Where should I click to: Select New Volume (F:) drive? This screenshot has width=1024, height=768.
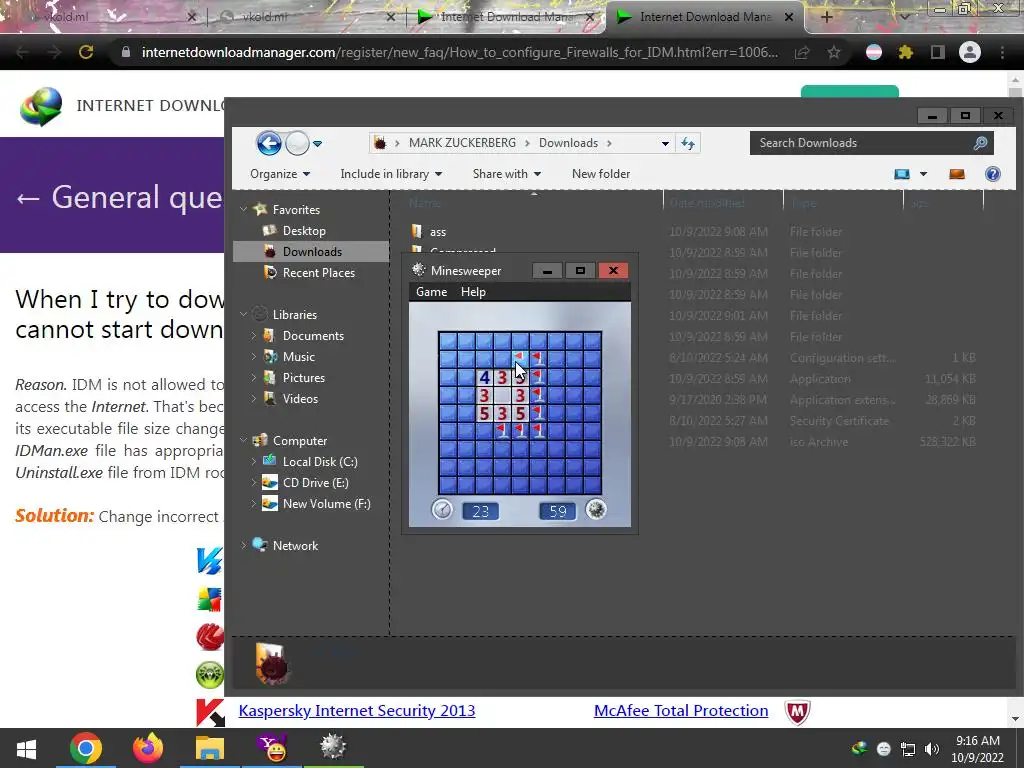tap(326, 504)
